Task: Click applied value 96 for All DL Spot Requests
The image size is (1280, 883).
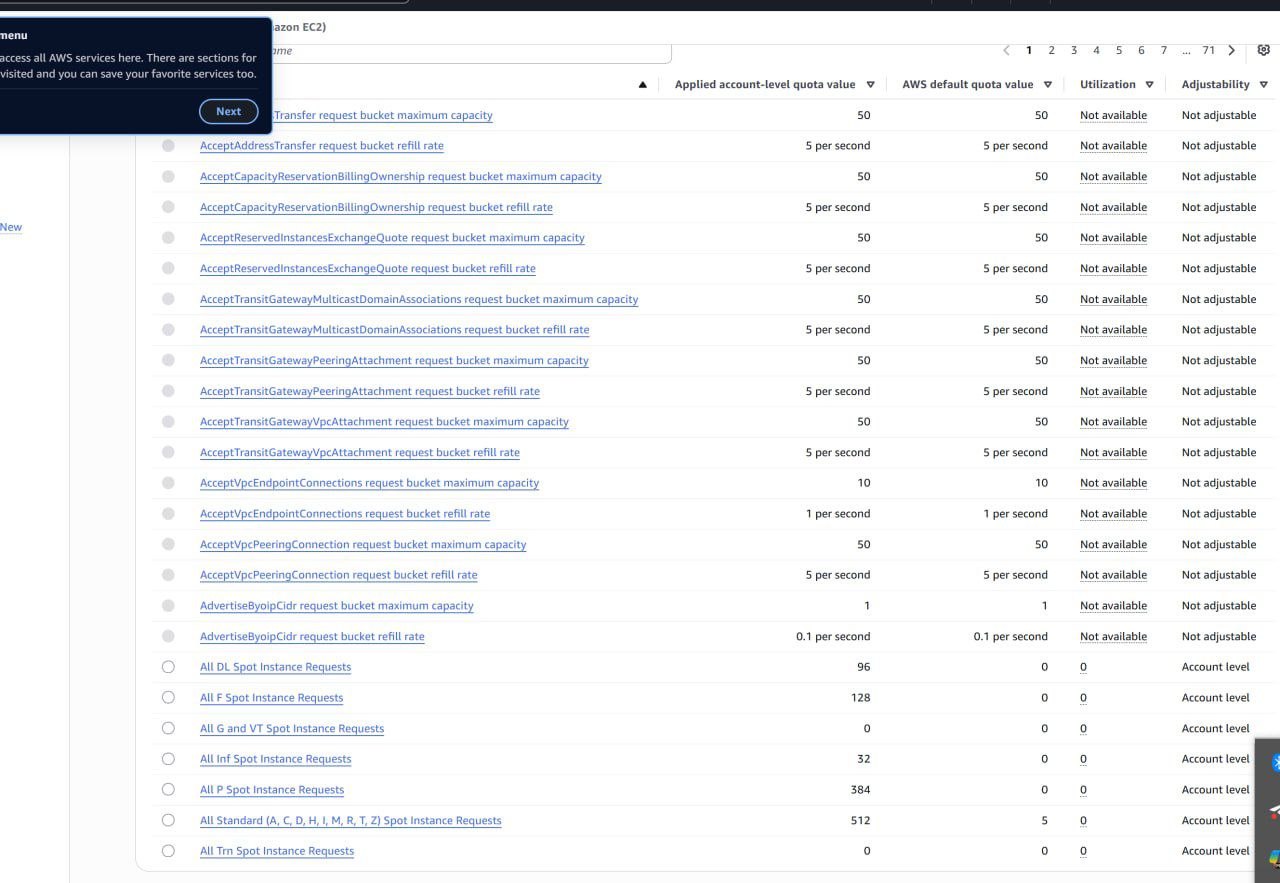Action: [x=864, y=667]
